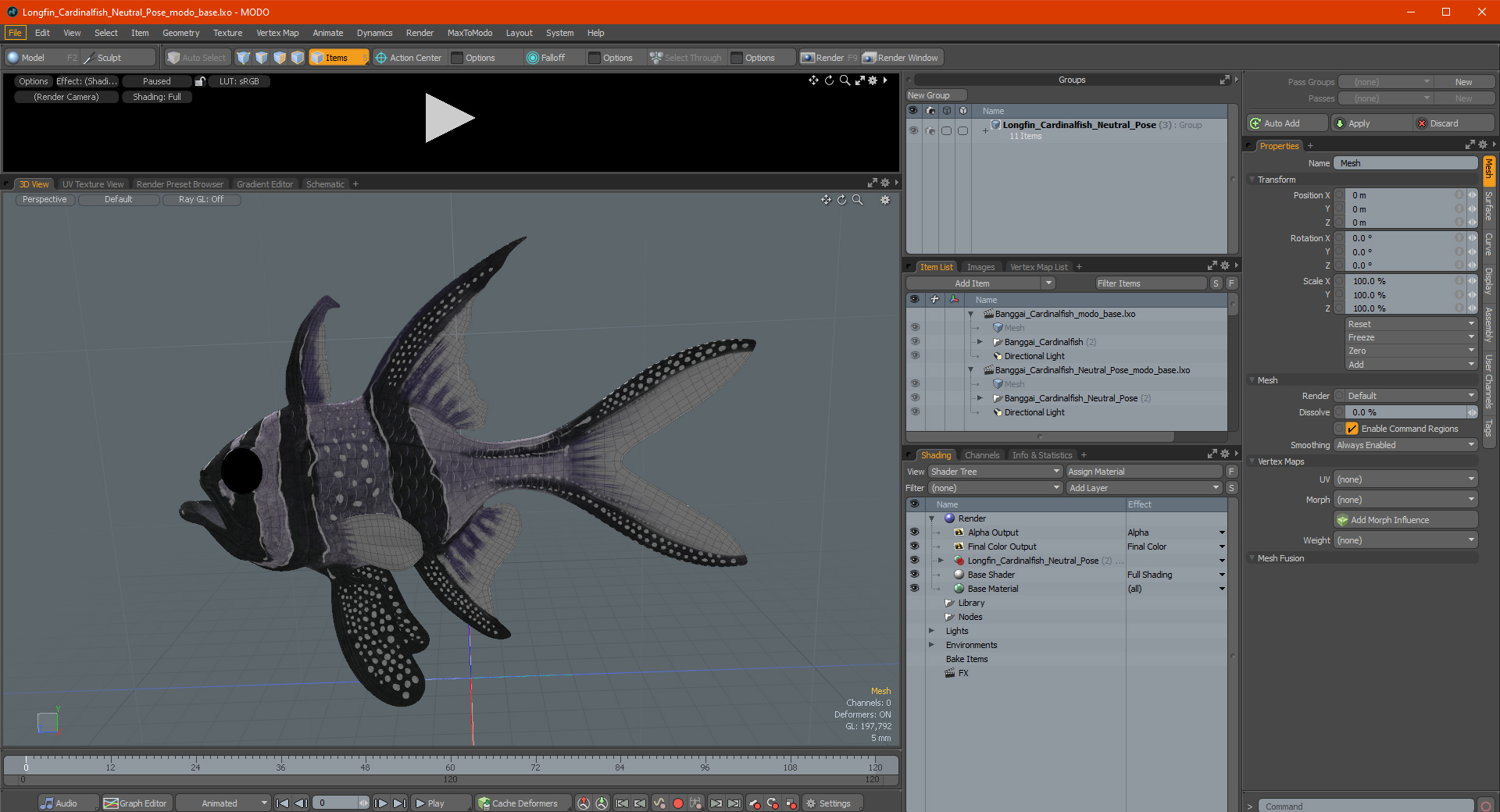Open the Render Window

click(x=902, y=58)
